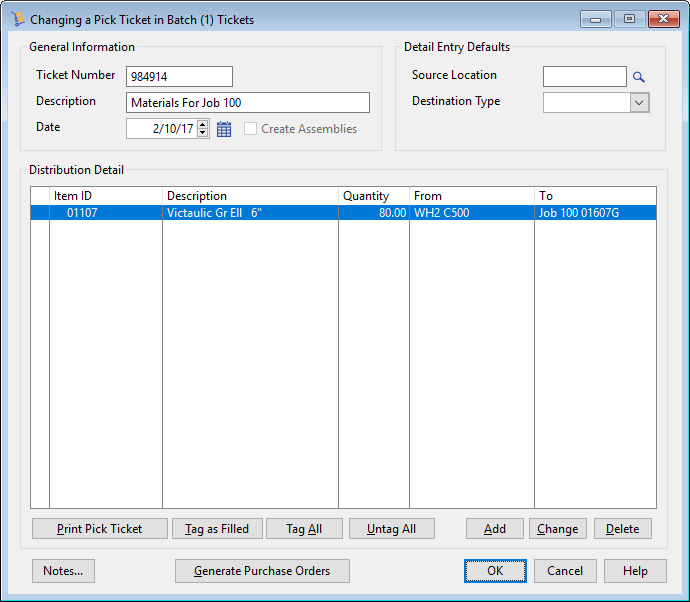Delete the selected distribution line
This screenshot has width=690, height=602.
622,529
